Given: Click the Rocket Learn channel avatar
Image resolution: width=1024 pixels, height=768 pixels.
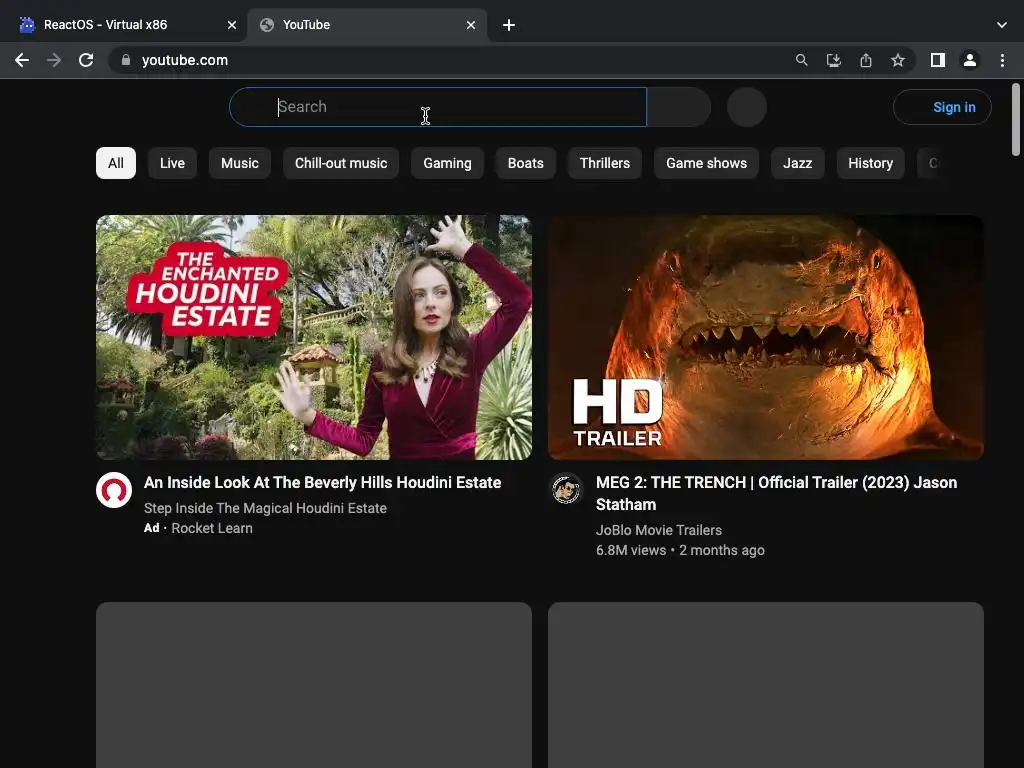Looking at the screenshot, I should point(114,490).
